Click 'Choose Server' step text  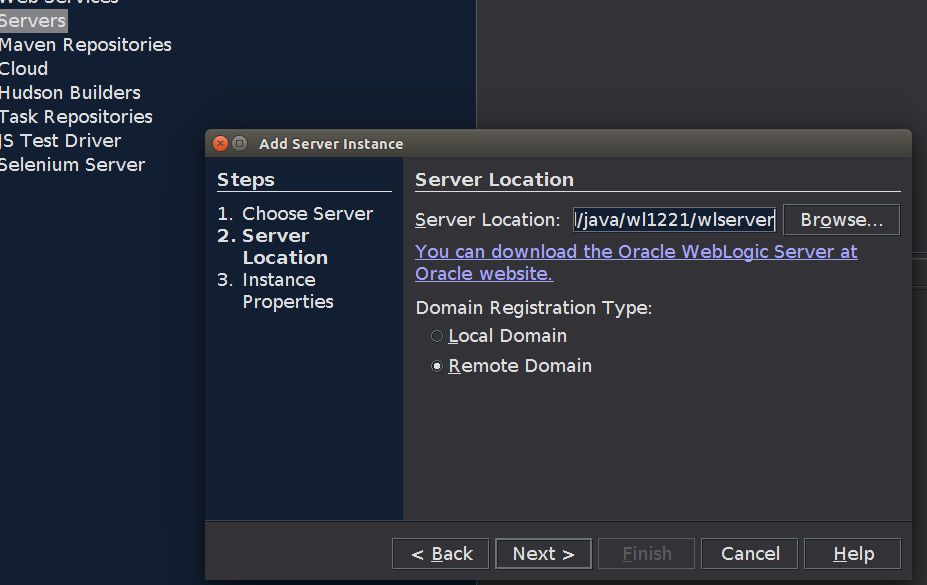click(x=307, y=213)
